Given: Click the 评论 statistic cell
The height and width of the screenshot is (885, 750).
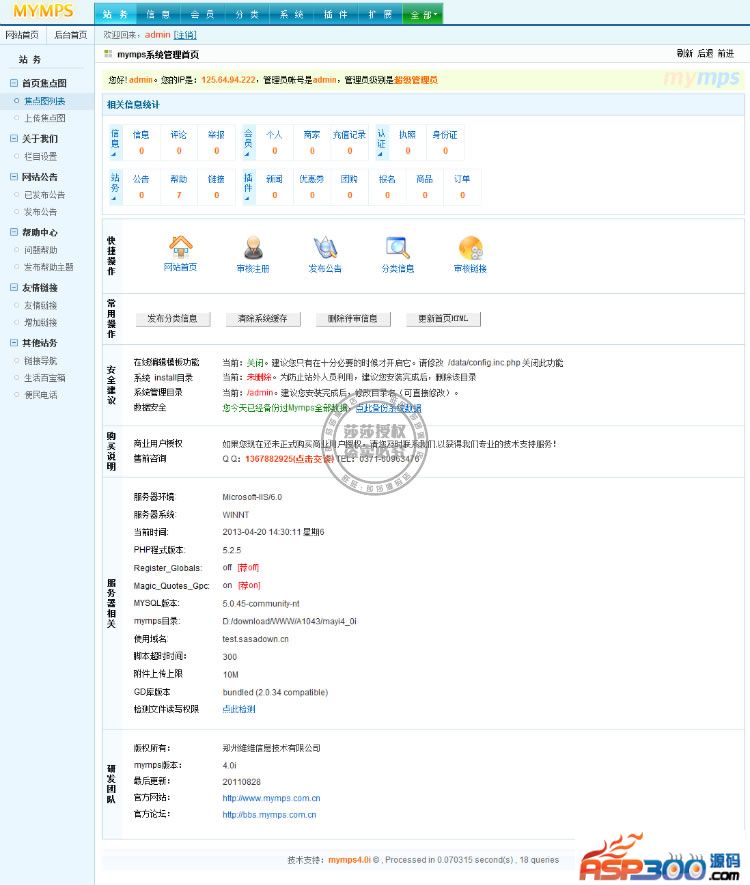Looking at the screenshot, I should [179, 142].
